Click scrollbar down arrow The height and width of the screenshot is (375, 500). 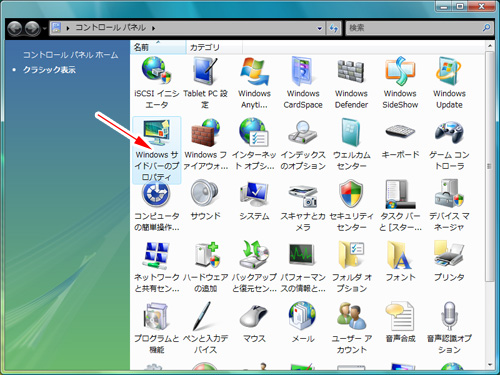pos(489,365)
